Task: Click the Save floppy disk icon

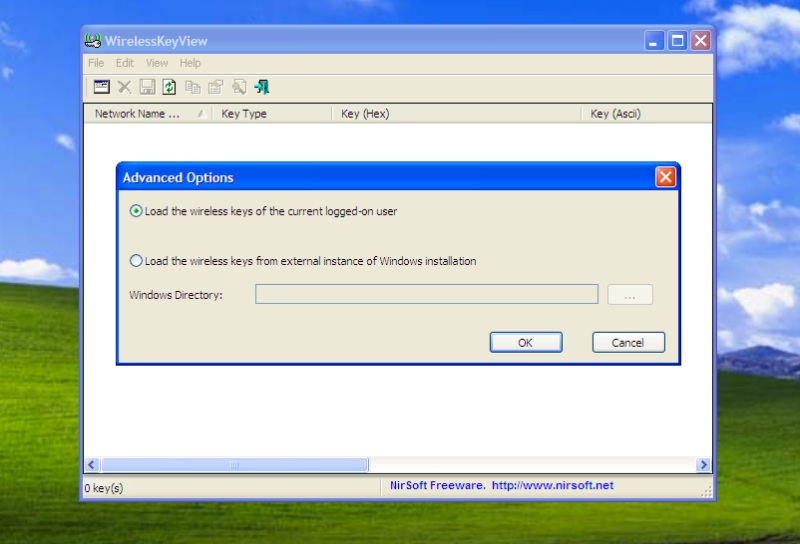Action: tap(147, 87)
